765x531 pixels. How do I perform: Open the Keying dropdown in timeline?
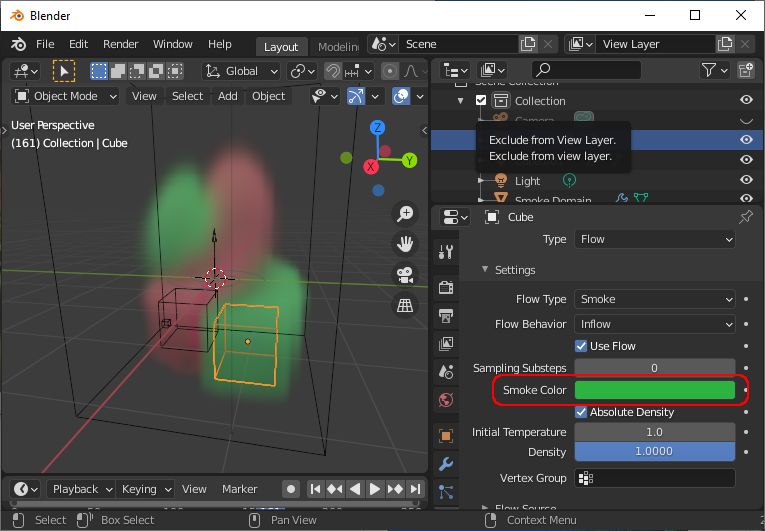click(145, 489)
